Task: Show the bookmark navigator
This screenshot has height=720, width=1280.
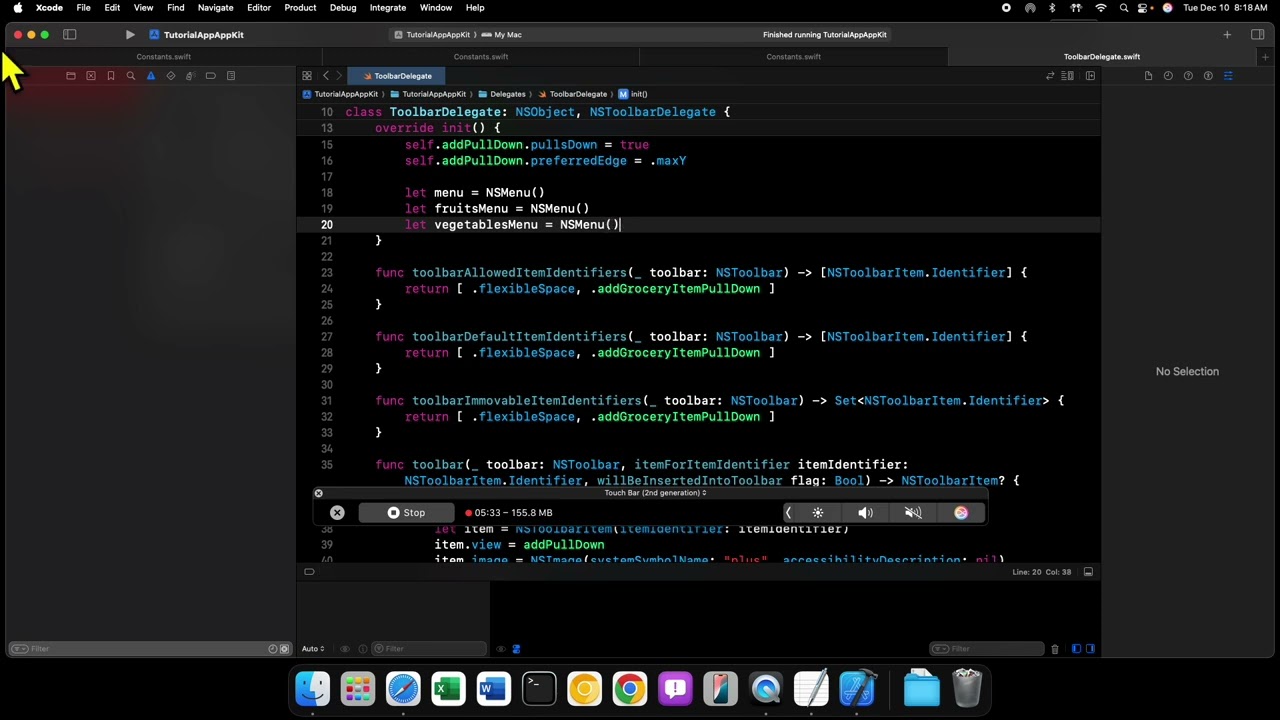Action: [x=110, y=76]
